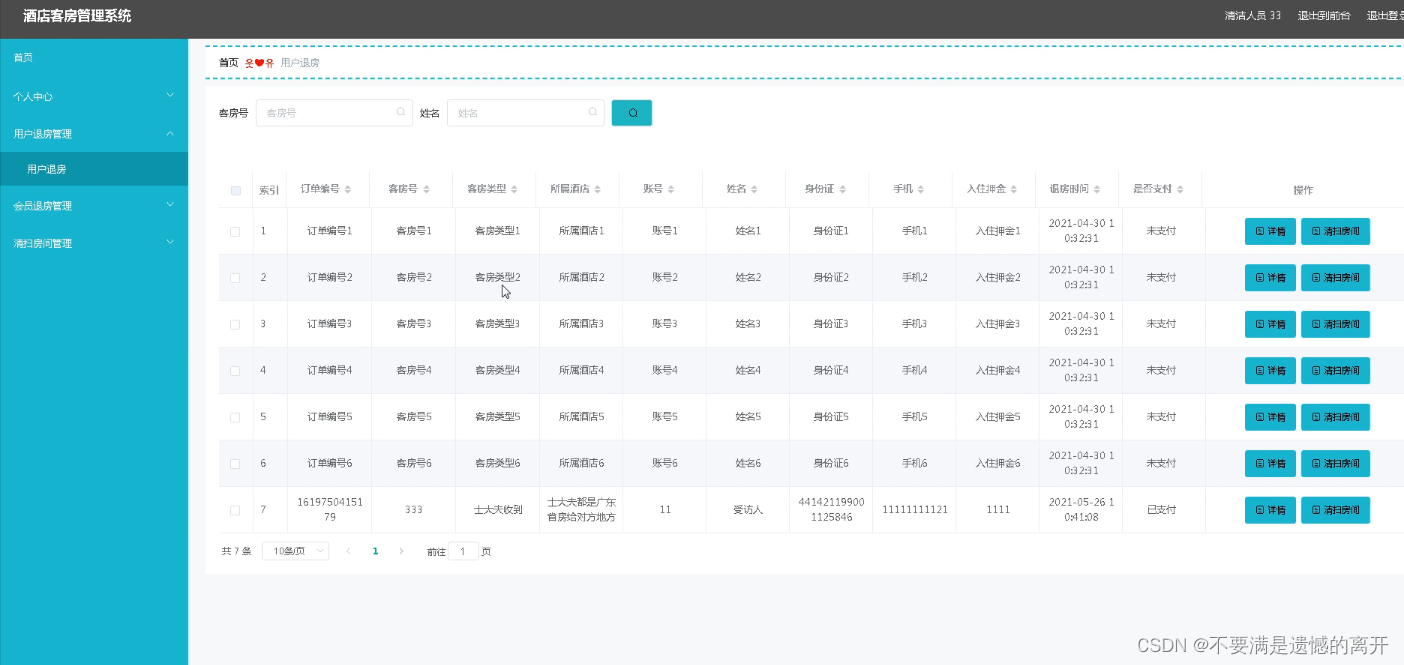Image resolution: width=1404 pixels, height=665 pixels.
Task: Collapse 用户退房管理 sidebar menu
Action: [94, 133]
